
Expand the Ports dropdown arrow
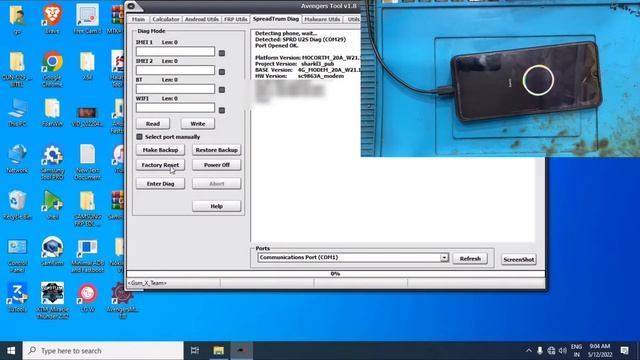[444, 258]
